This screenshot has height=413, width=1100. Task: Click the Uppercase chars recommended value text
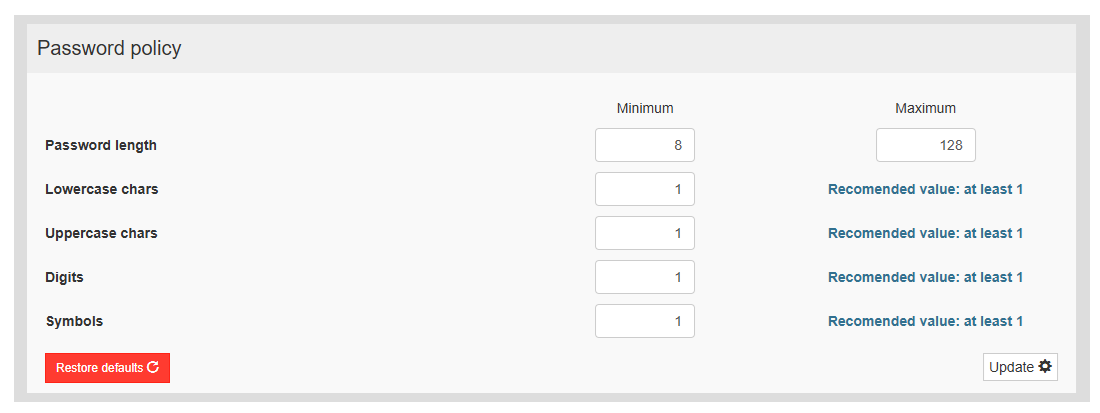pos(925,233)
